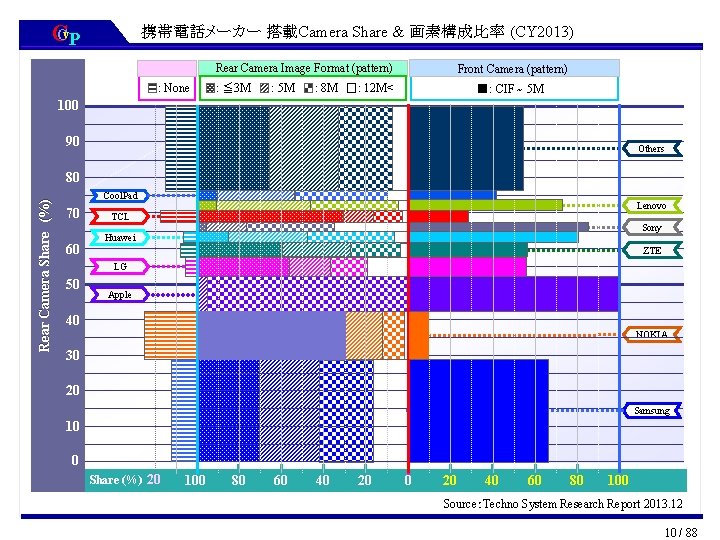Click the Nokia solid periwinkle rear bar

coord(272,335)
